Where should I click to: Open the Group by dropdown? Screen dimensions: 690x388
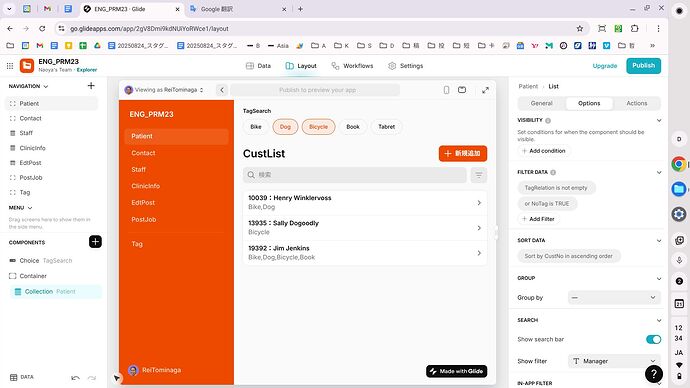click(614, 297)
